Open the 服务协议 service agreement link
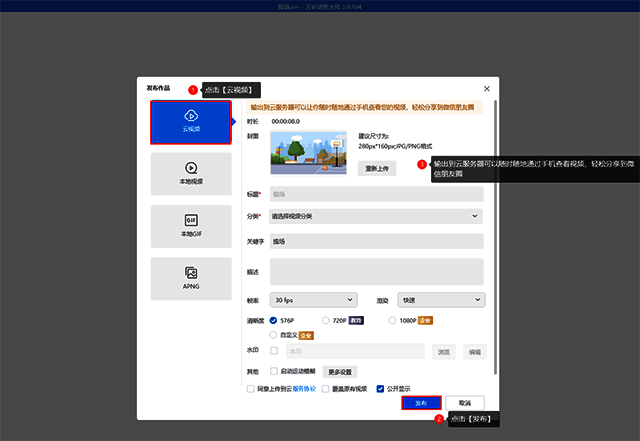 click(x=304, y=389)
